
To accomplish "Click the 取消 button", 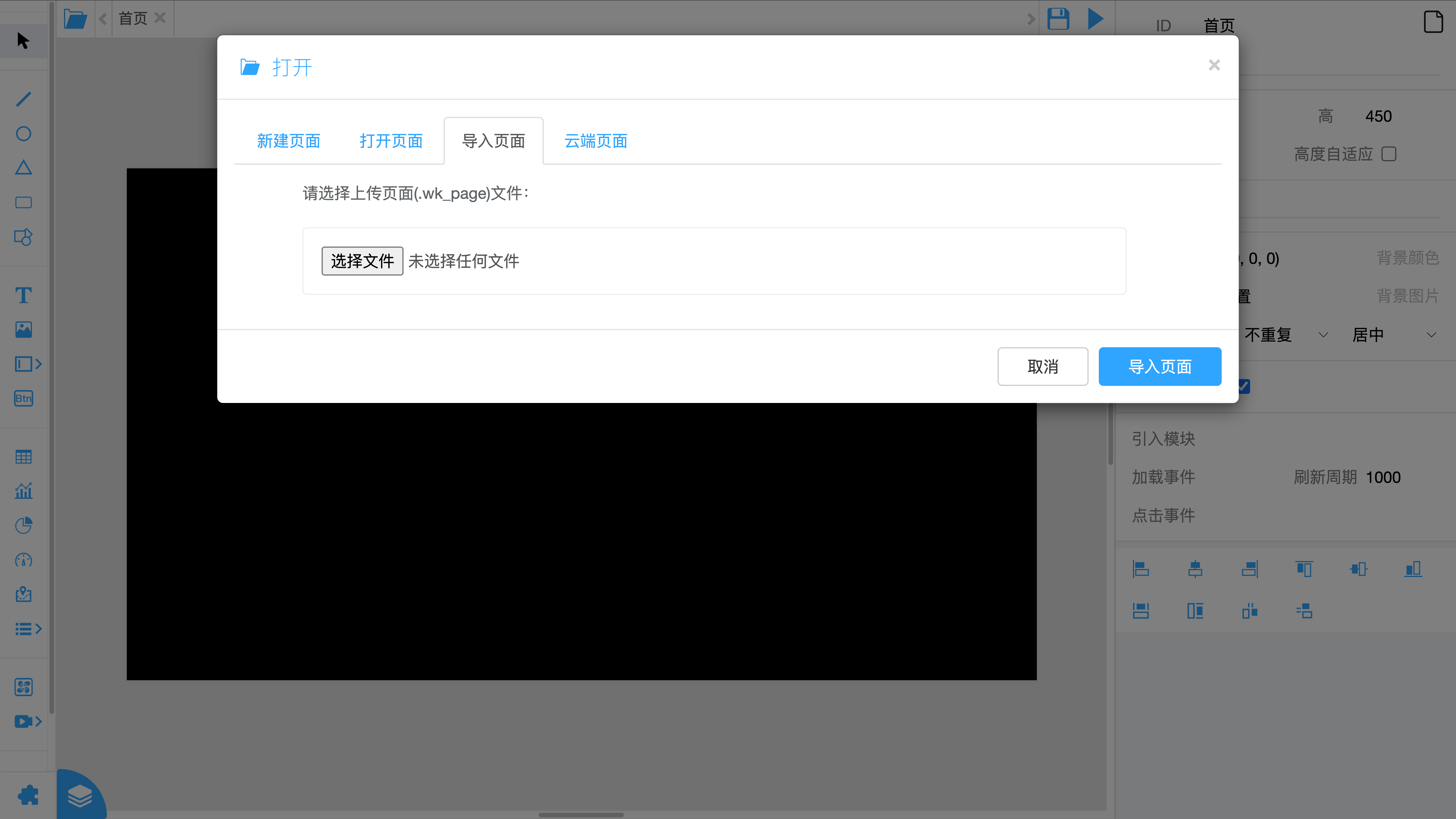I will tap(1042, 367).
